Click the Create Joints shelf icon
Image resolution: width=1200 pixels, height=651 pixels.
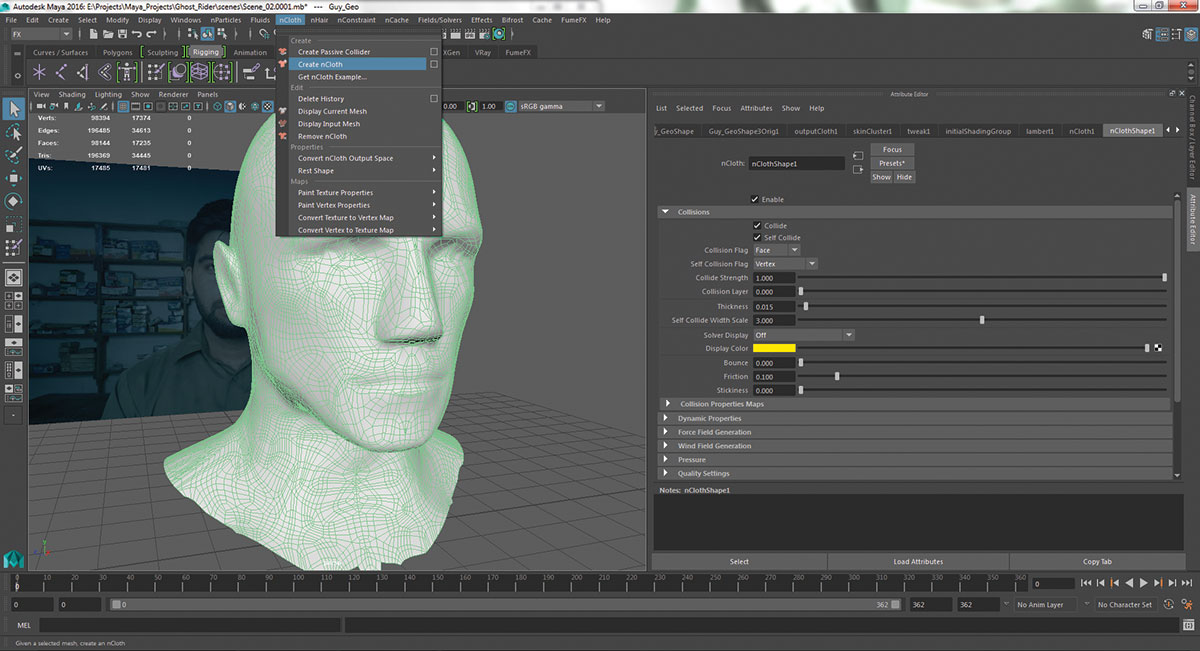pyautogui.click(x=62, y=72)
